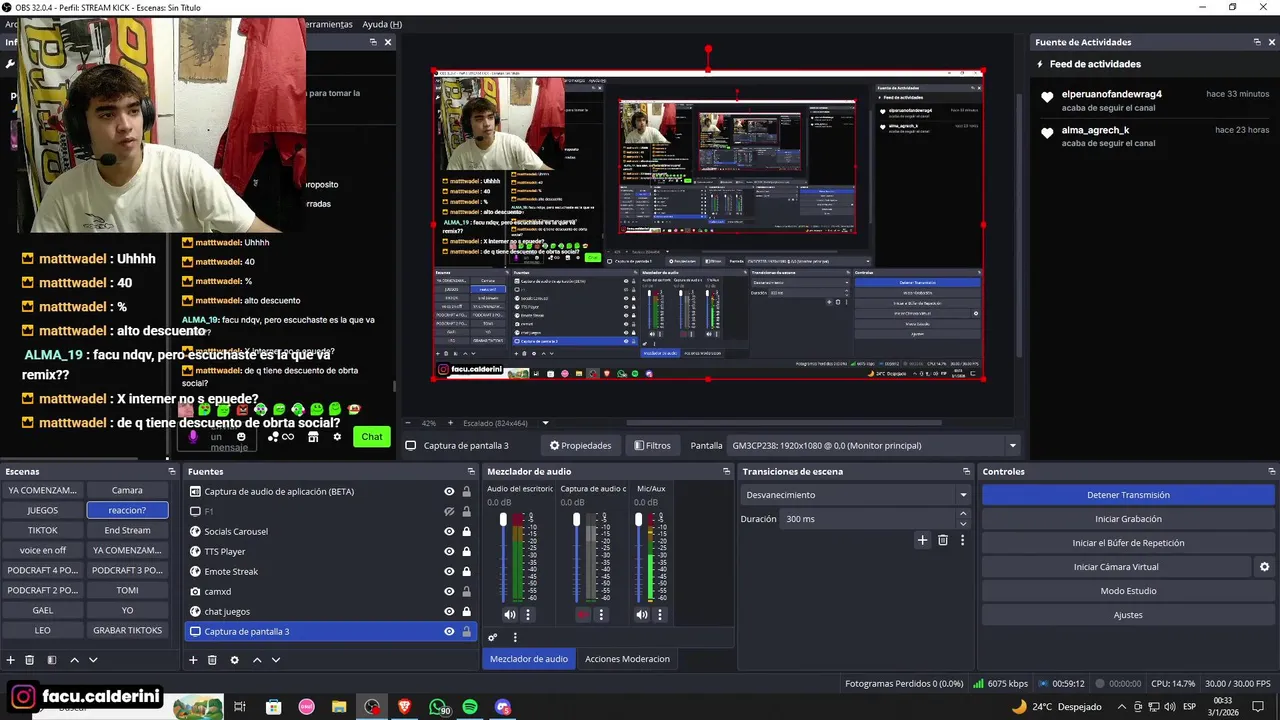Open Spotify from the Windows taskbar
Viewport: 1280px width, 720px height.
[470, 707]
